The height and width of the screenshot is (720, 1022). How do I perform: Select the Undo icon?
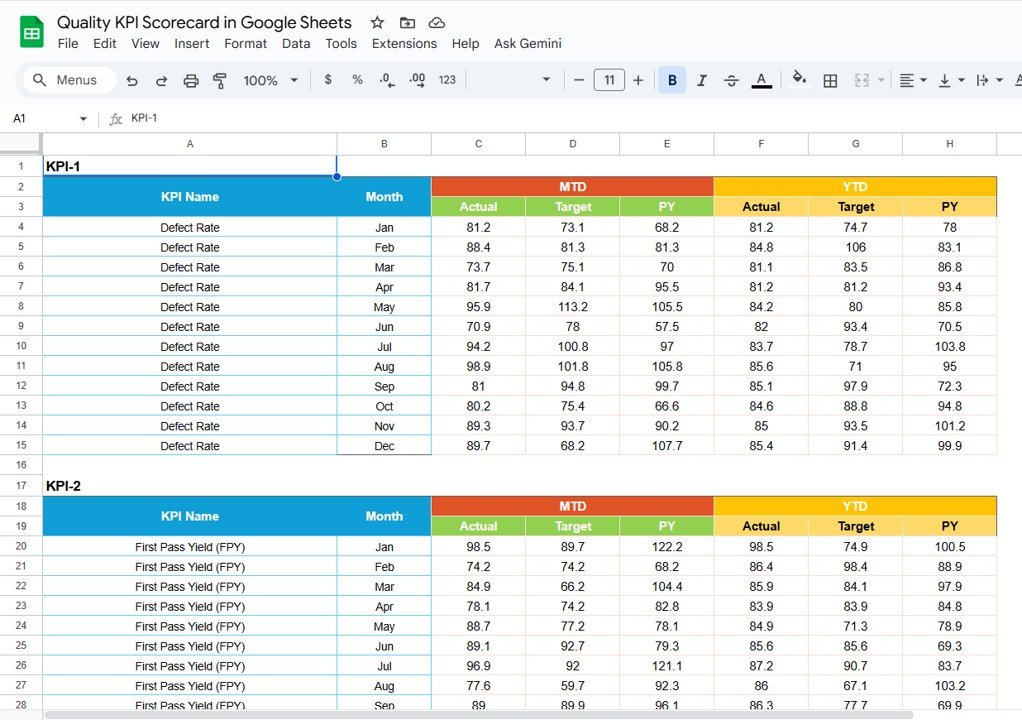131,80
